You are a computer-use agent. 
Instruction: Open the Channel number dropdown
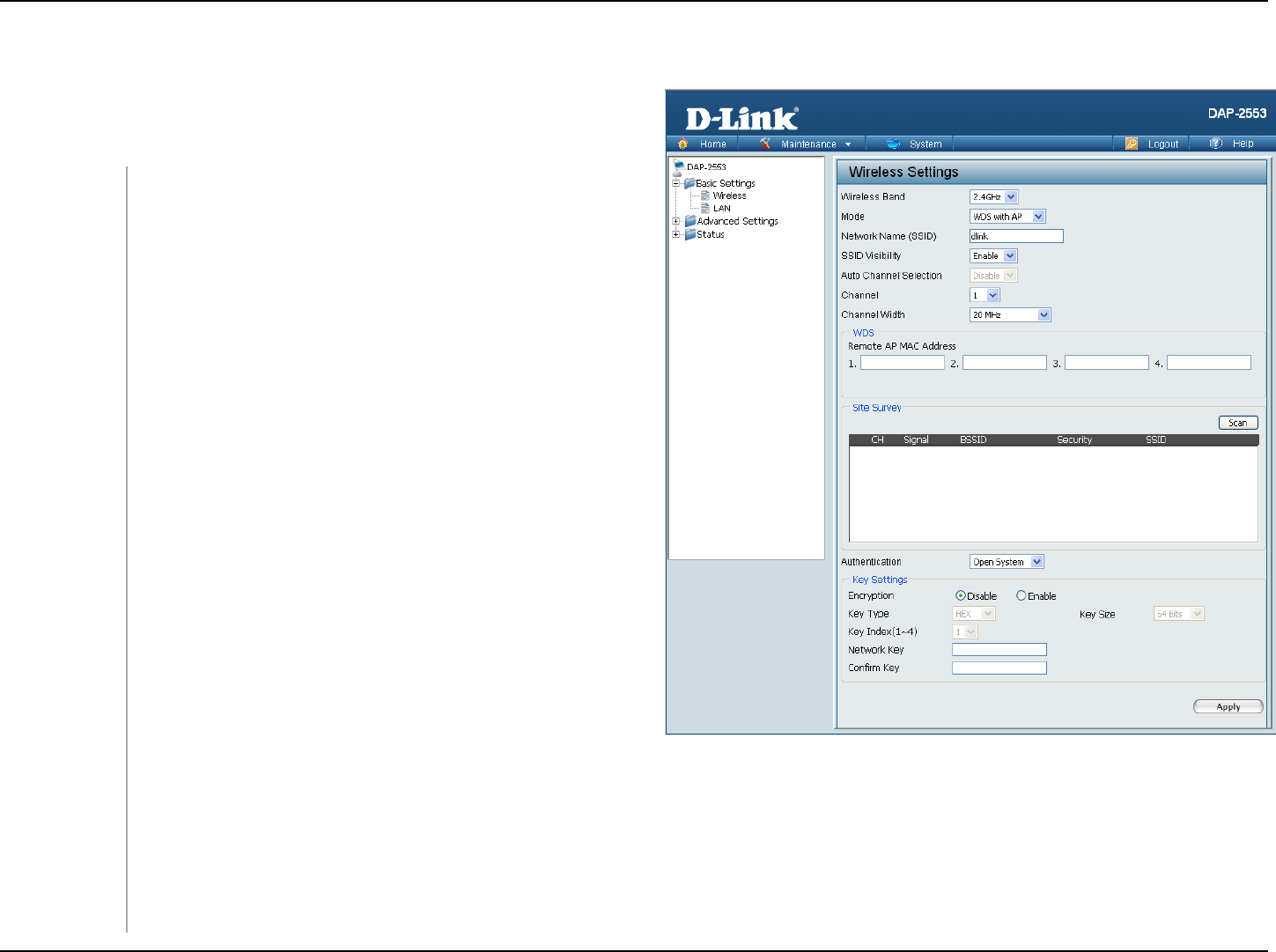(985, 295)
